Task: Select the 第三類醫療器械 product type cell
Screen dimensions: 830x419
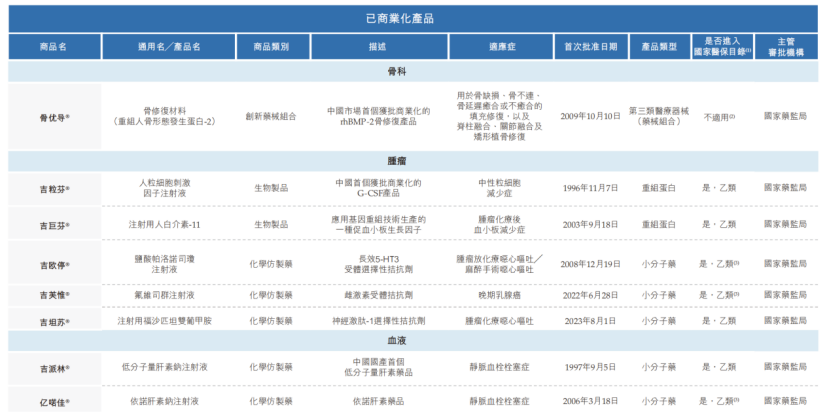Action: point(659,116)
